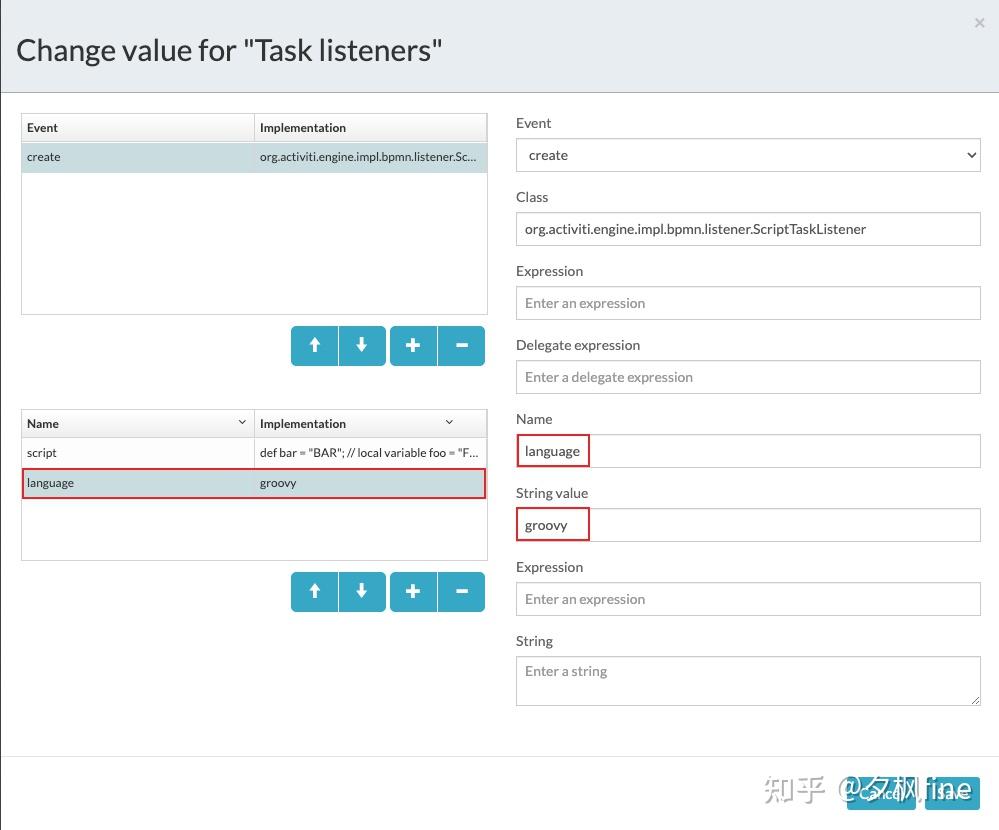The width and height of the screenshot is (999, 830).
Task: Add a new task listener
Action: (412, 345)
